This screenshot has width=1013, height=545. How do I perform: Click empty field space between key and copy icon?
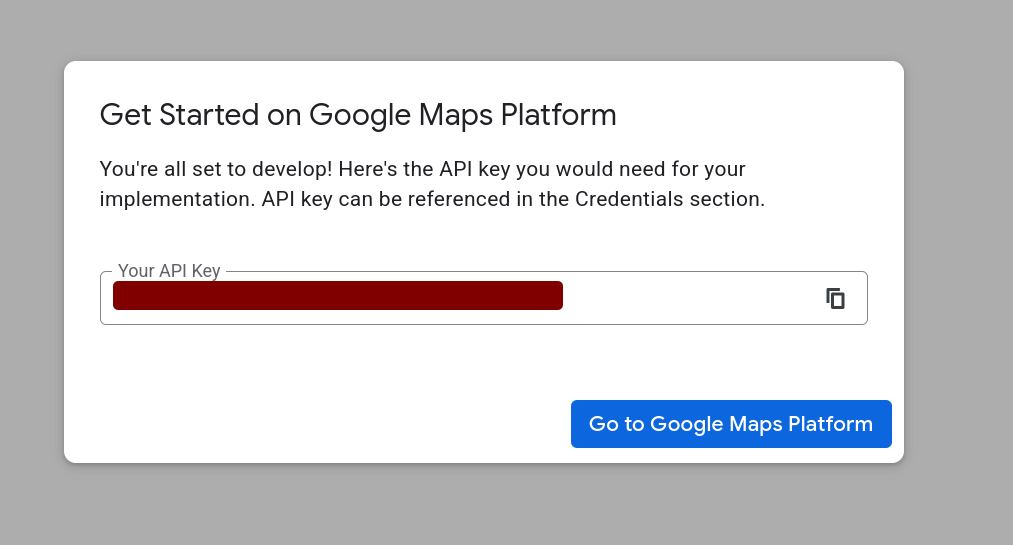[690, 298]
